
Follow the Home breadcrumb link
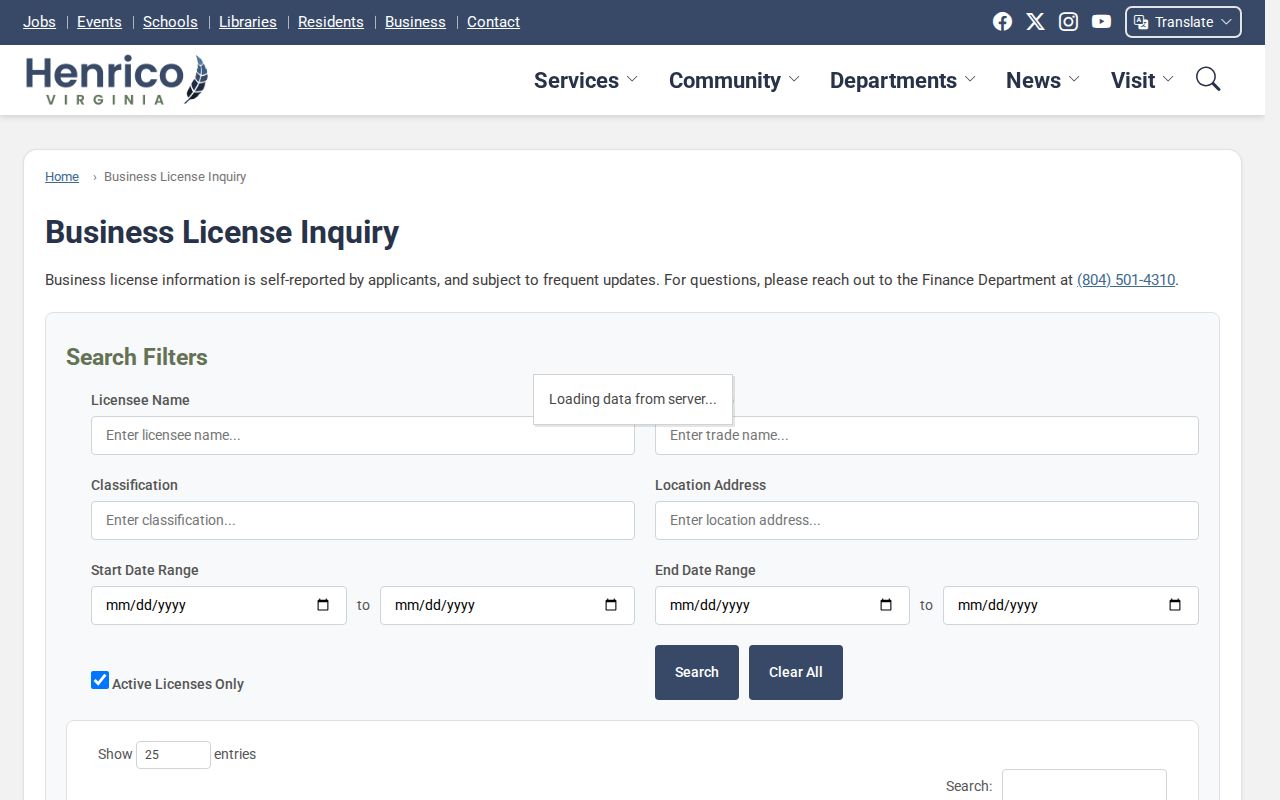tap(62, 177)
